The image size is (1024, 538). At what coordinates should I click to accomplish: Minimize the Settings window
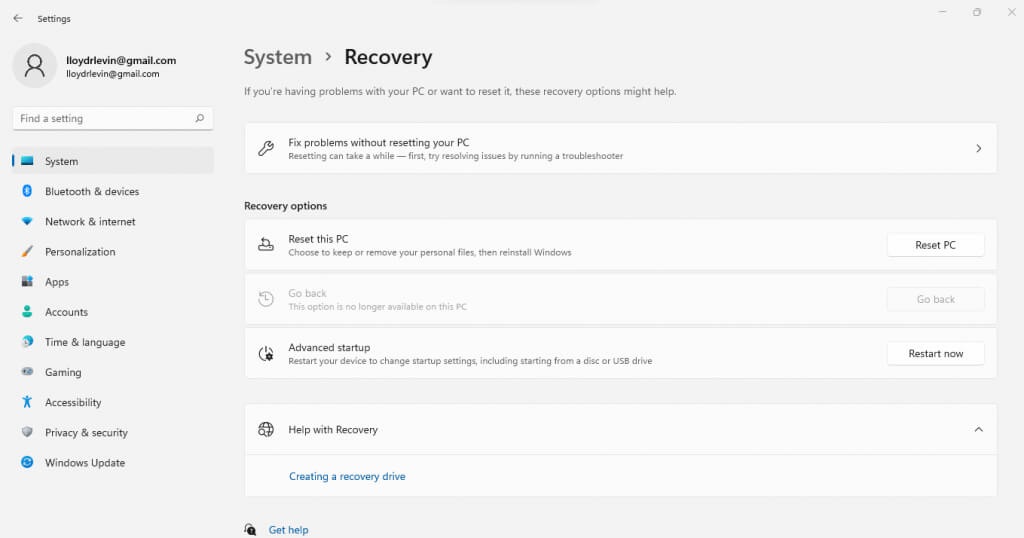coord(942,12)
